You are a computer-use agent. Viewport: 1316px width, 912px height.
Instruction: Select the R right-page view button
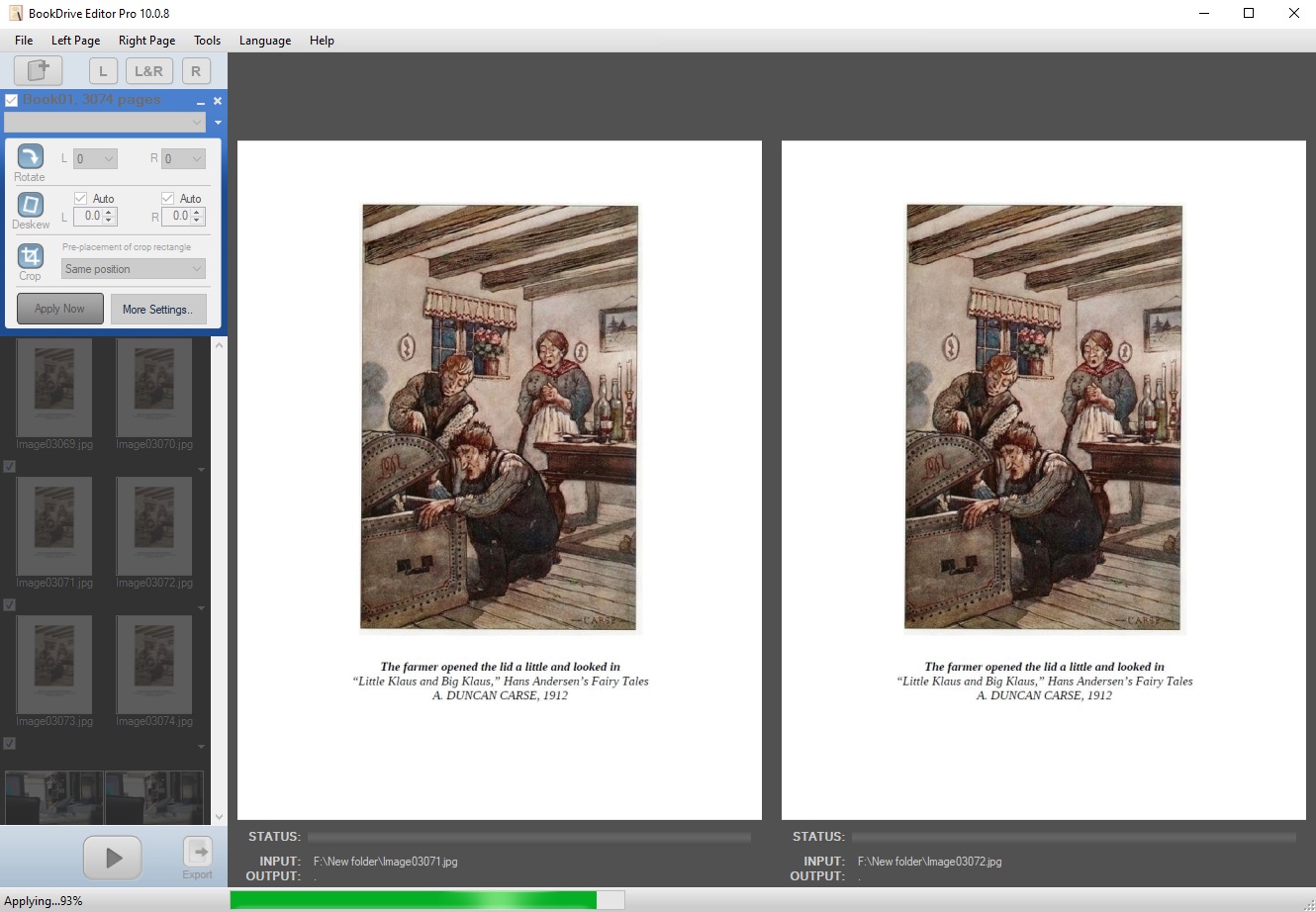196,71
